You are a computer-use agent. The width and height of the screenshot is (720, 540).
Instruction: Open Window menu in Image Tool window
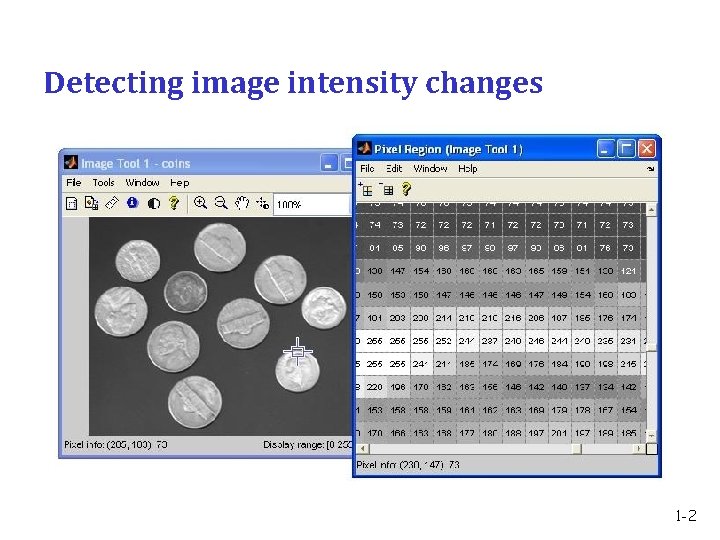(142, 183)
